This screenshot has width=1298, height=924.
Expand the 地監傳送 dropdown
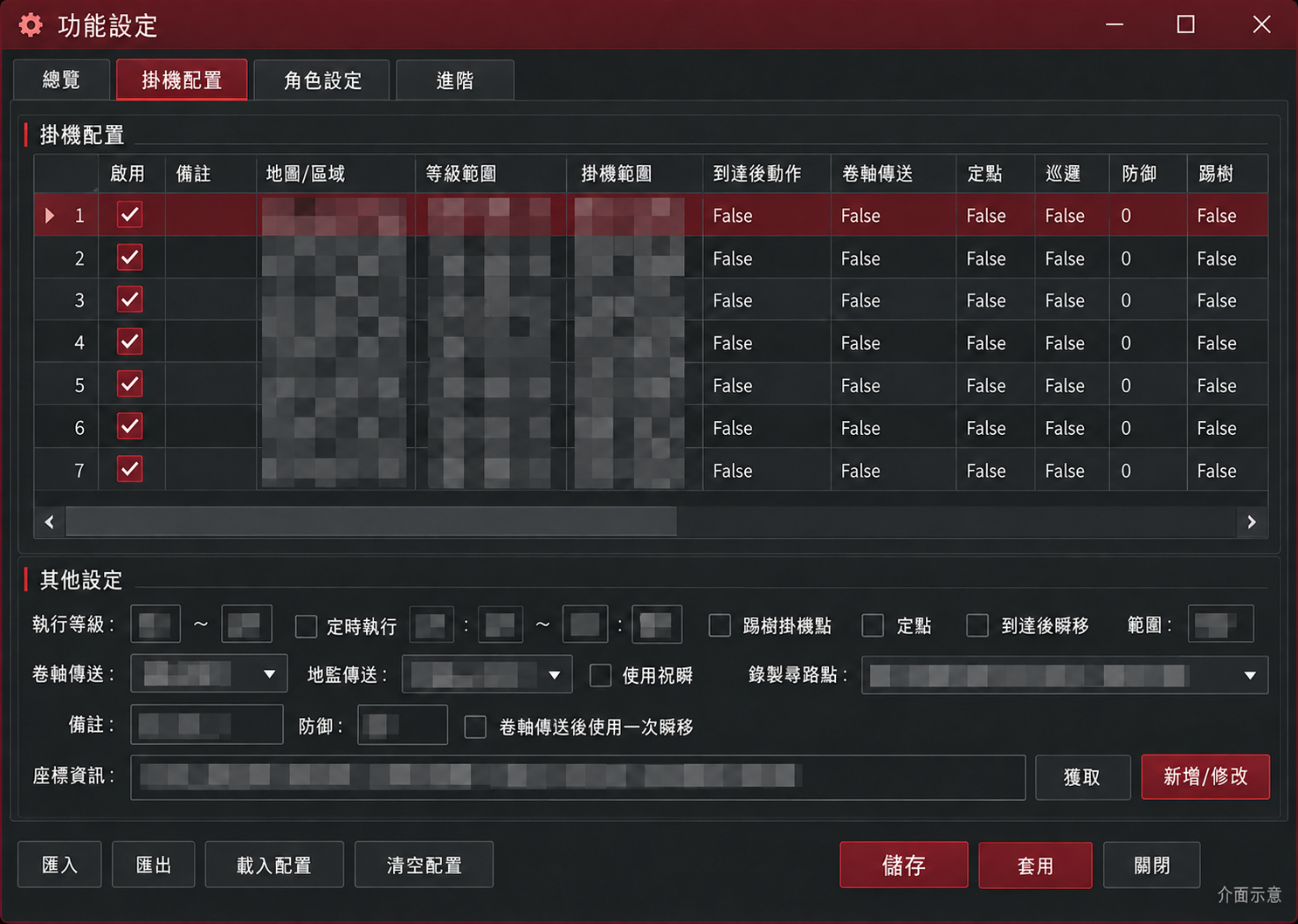pyautogui.click(x=487, y=674)
